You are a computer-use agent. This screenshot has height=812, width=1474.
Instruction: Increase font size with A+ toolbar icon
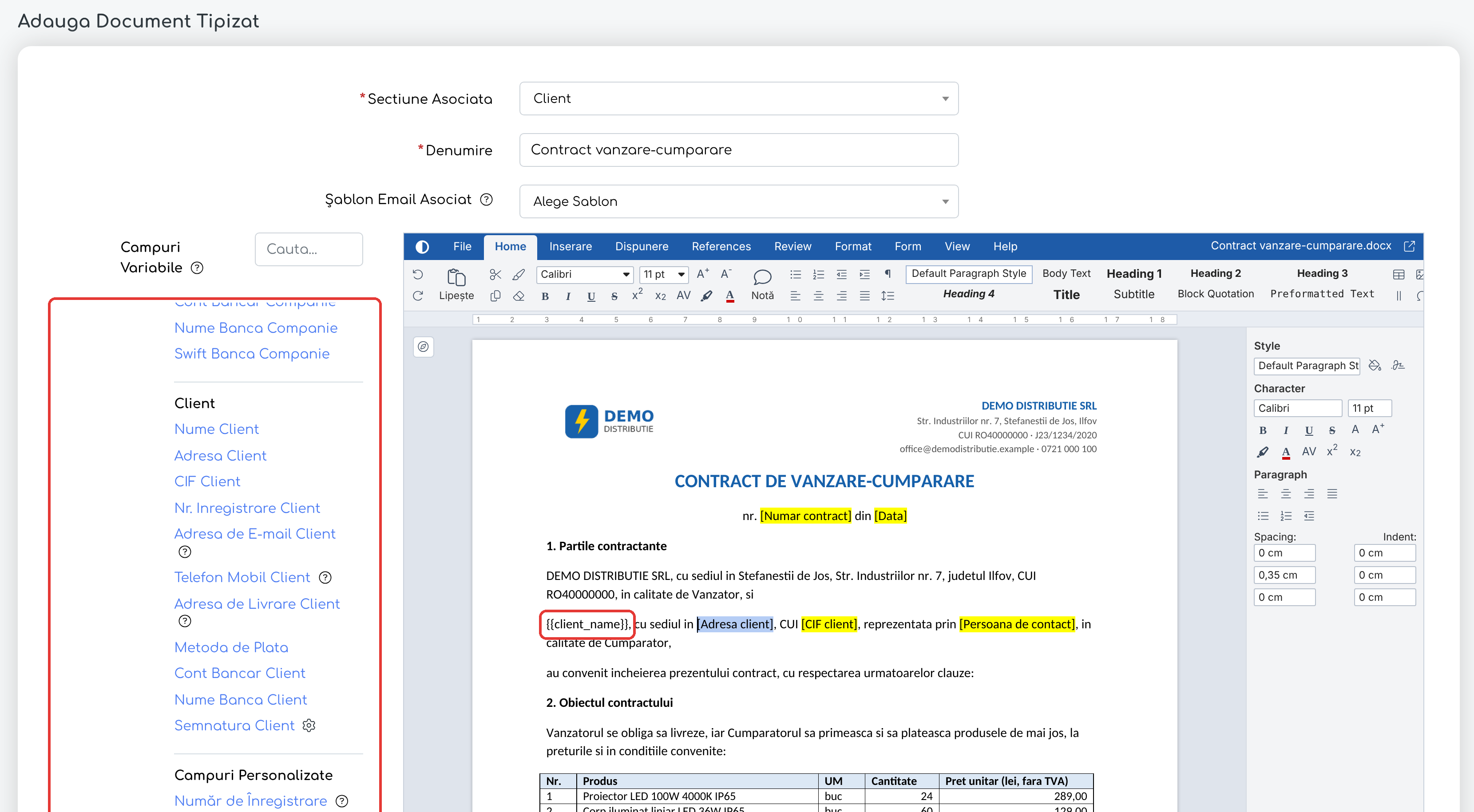tap(703, 274)
